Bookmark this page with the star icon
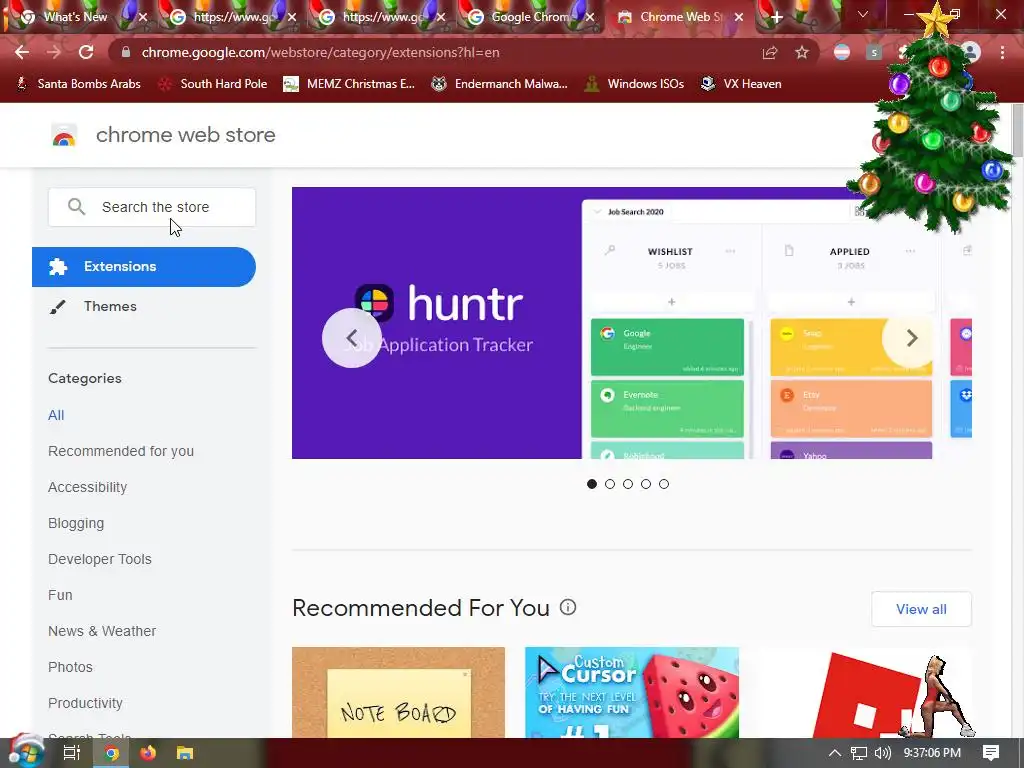 (802, 52)
